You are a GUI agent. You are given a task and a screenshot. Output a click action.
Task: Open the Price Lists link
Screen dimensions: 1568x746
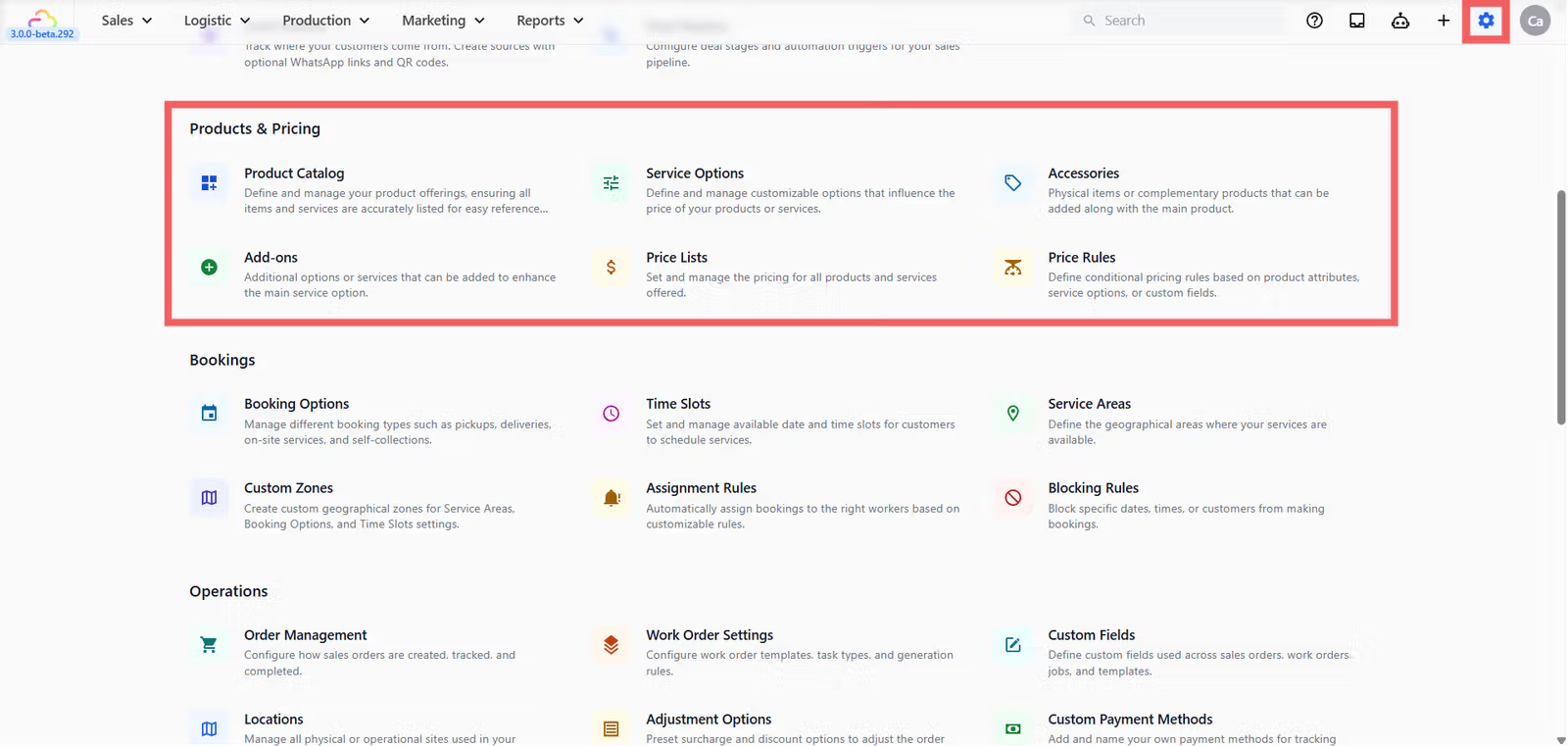pyautogui.click(x=676, y=258)
